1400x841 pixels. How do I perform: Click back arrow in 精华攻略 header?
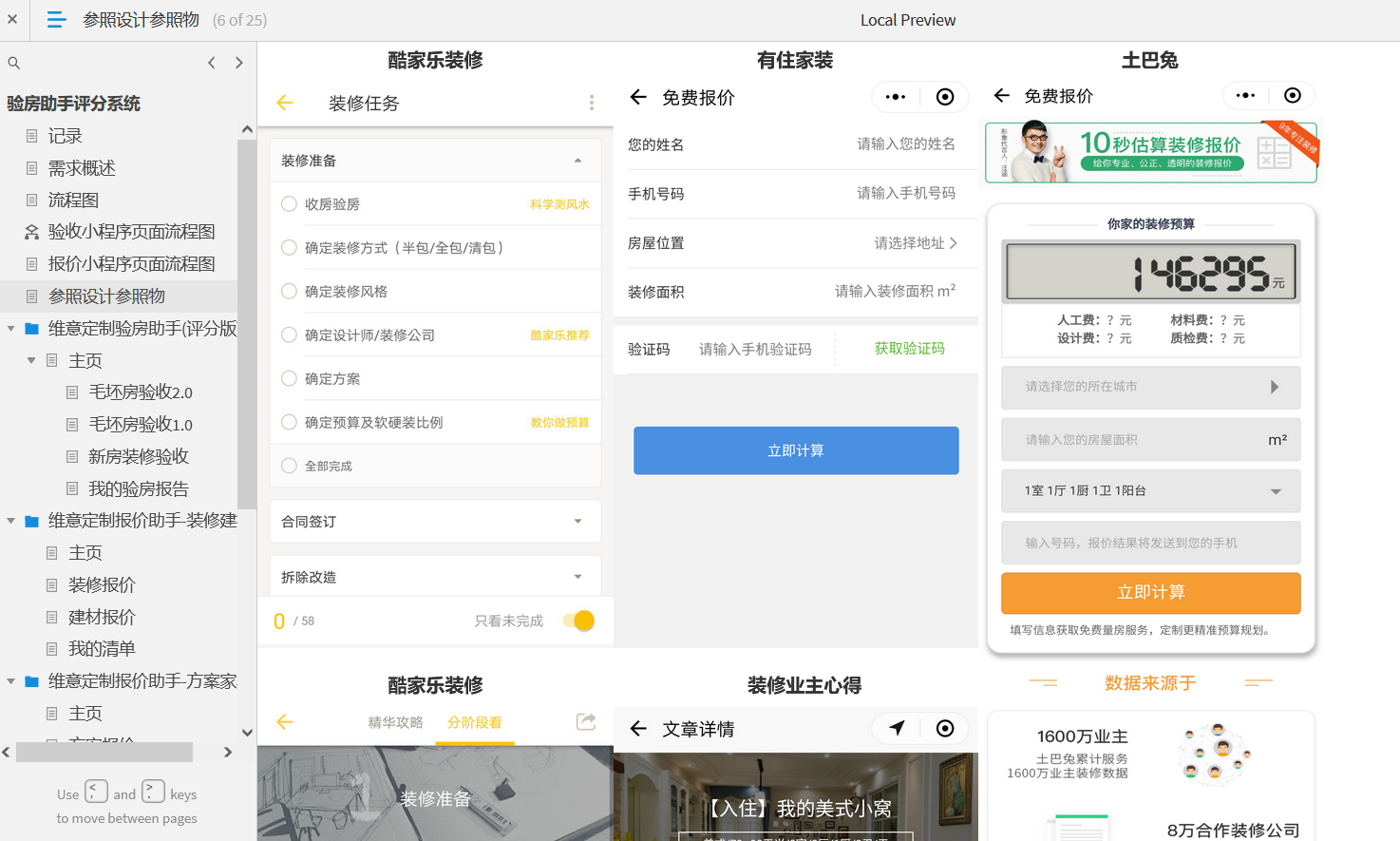point(285,722)
